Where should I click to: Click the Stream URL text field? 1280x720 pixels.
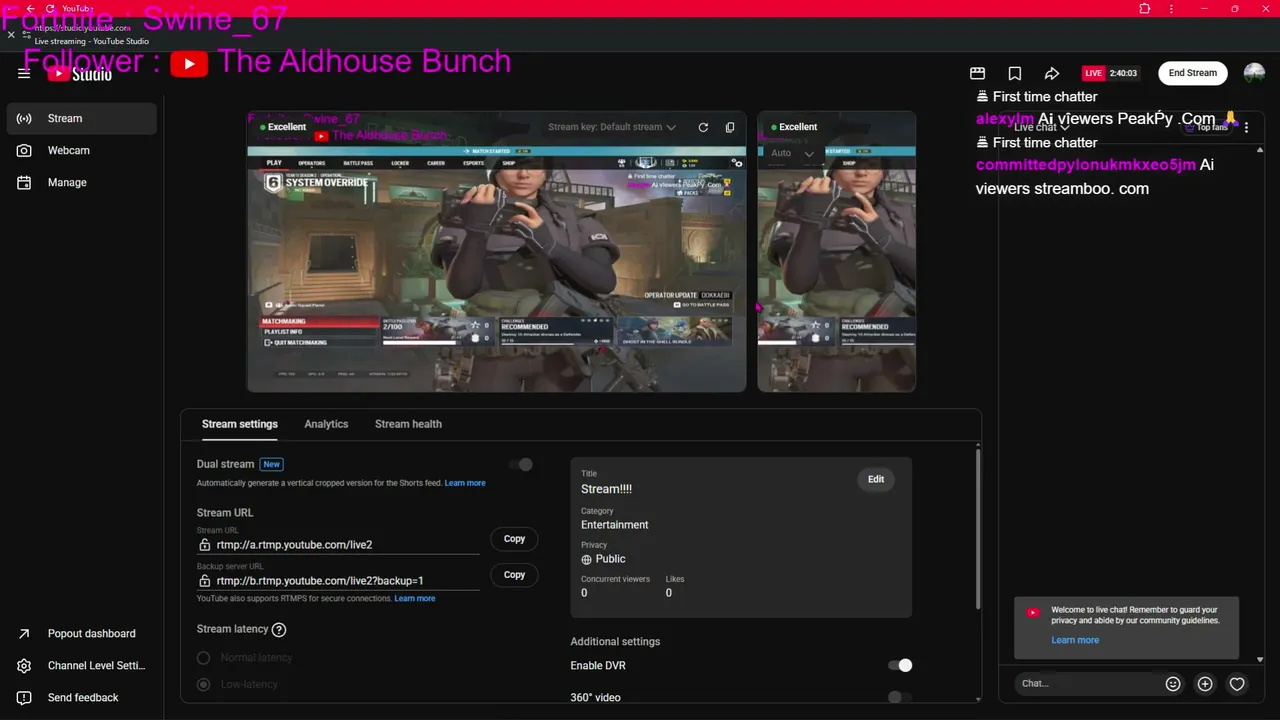pos(338,545)
